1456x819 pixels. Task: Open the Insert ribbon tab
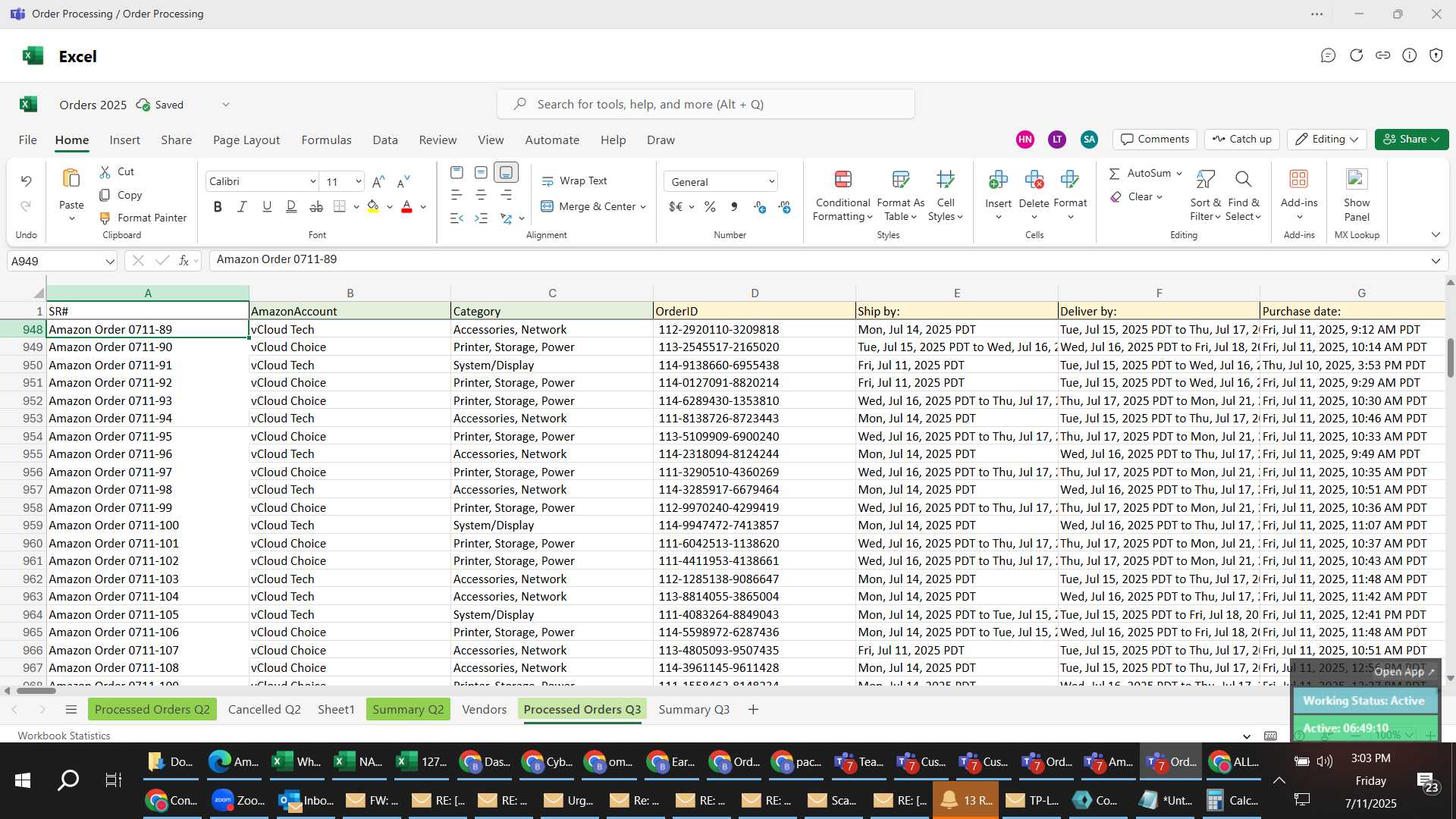click(124, 140)
